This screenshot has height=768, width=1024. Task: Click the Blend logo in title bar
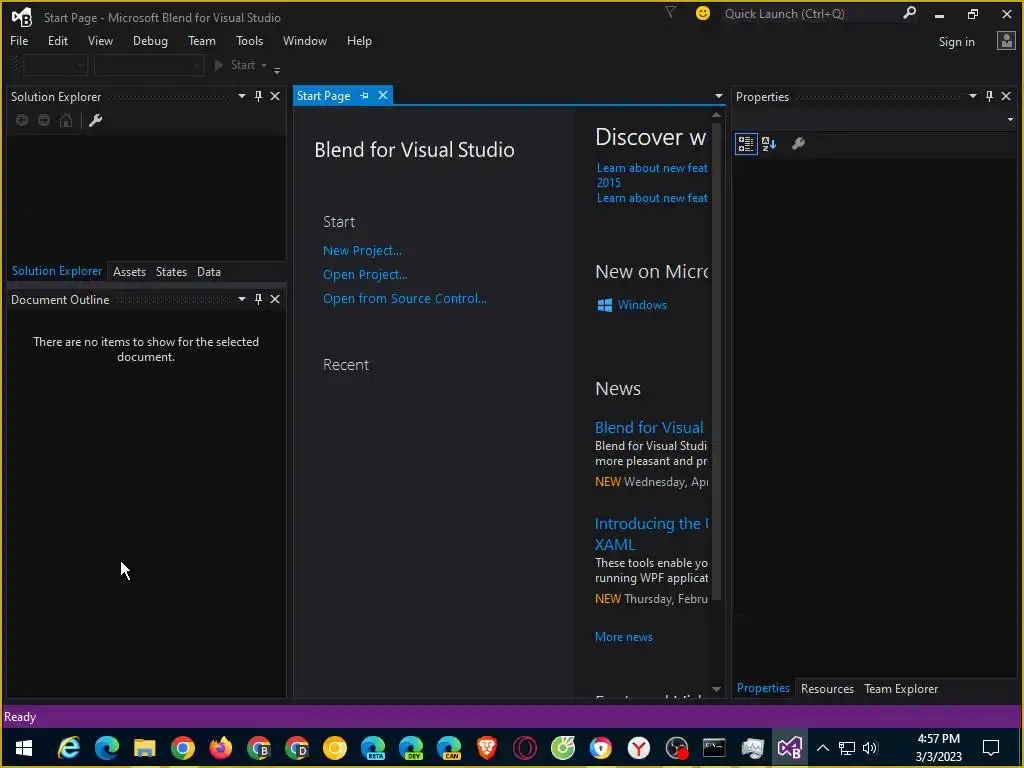pos(22,17)
